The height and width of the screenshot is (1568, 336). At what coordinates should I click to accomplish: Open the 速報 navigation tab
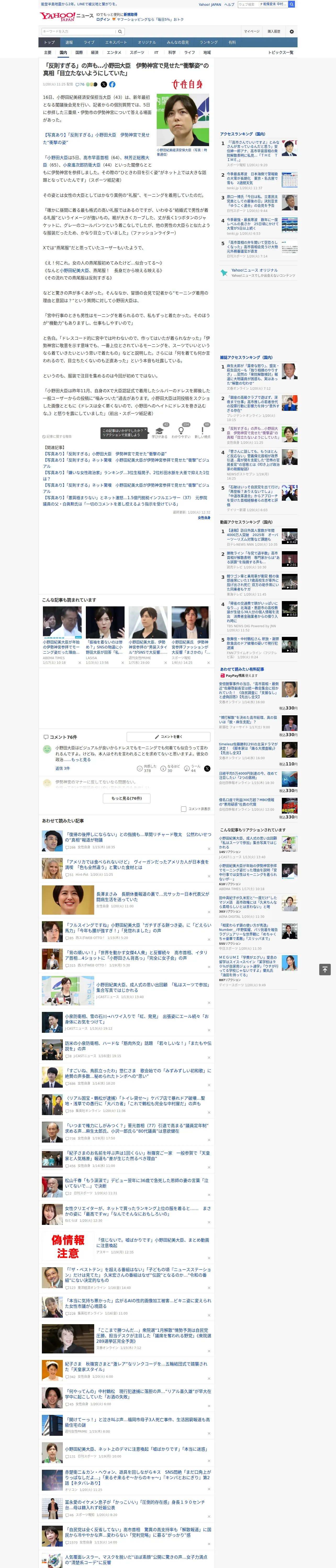(x=69, y=43)
